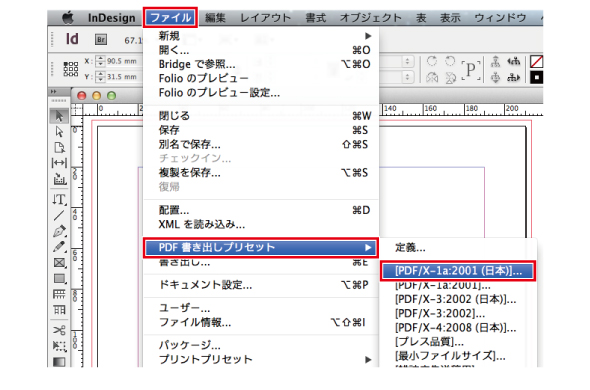This screenshot has height=390, width=590.
Task: Choose Folio のプレビュー menu item
Action: (261, 78)
